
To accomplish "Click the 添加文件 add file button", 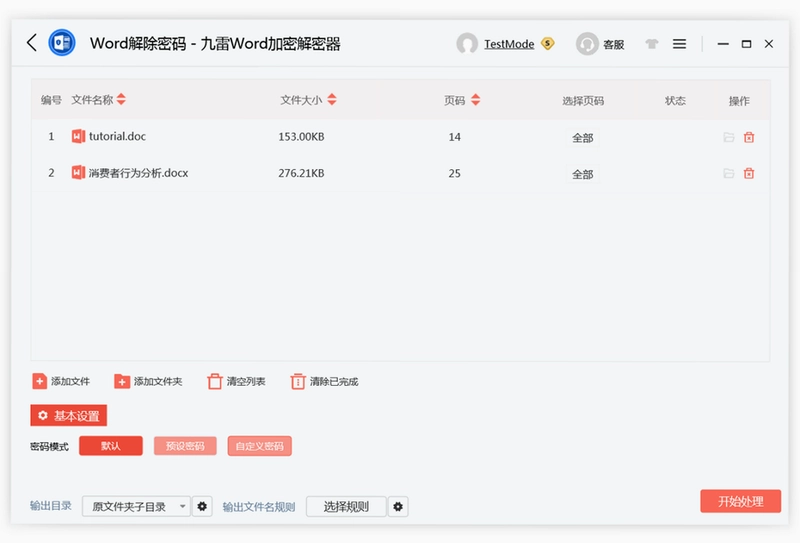I will [x=61, y=381].
